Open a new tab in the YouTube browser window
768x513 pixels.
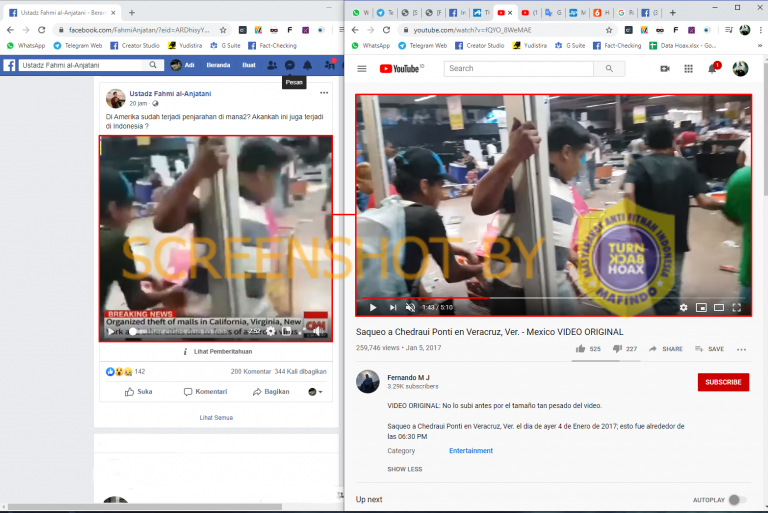coord(672,13)
